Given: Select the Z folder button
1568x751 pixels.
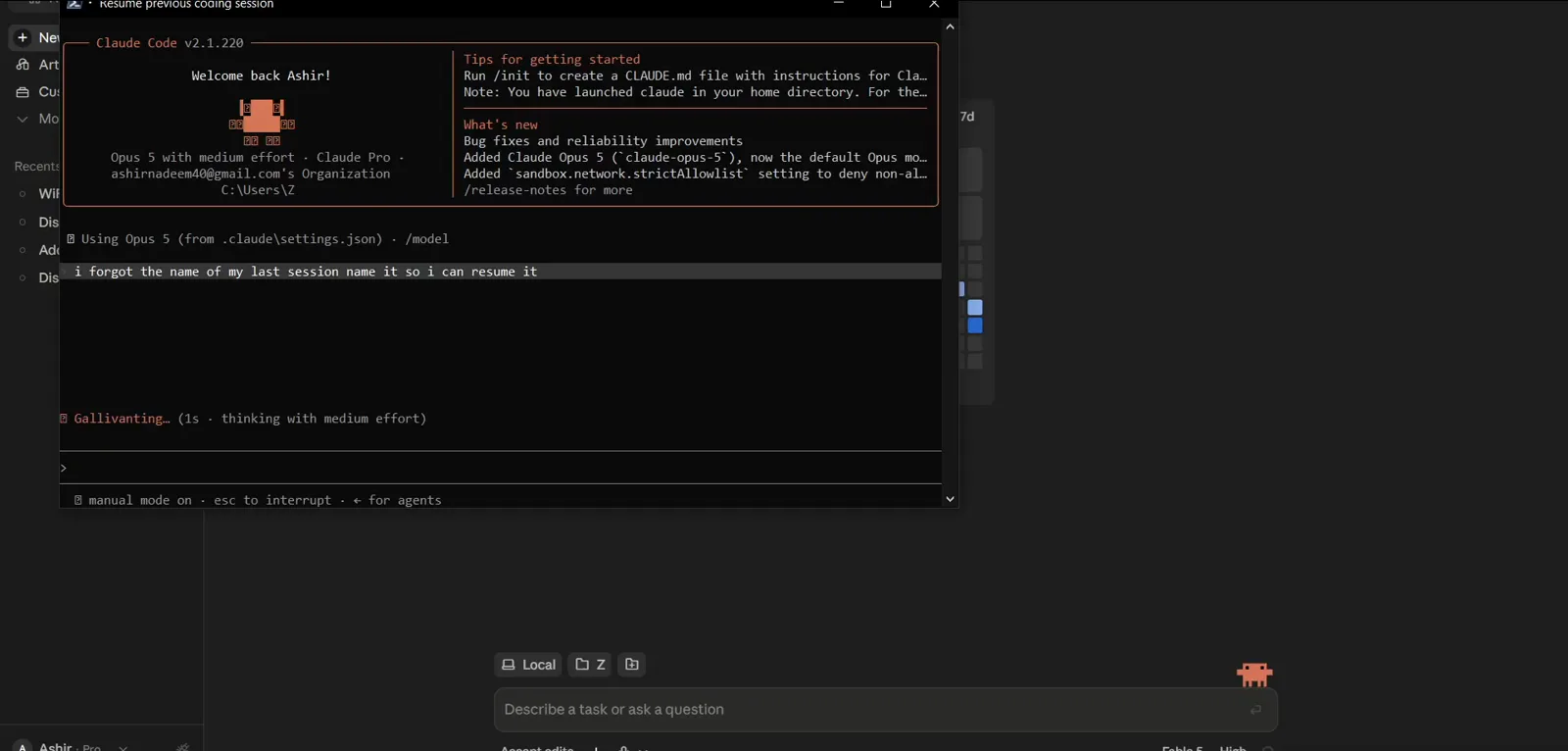Looking at the screenshot, I should (590, 665).
